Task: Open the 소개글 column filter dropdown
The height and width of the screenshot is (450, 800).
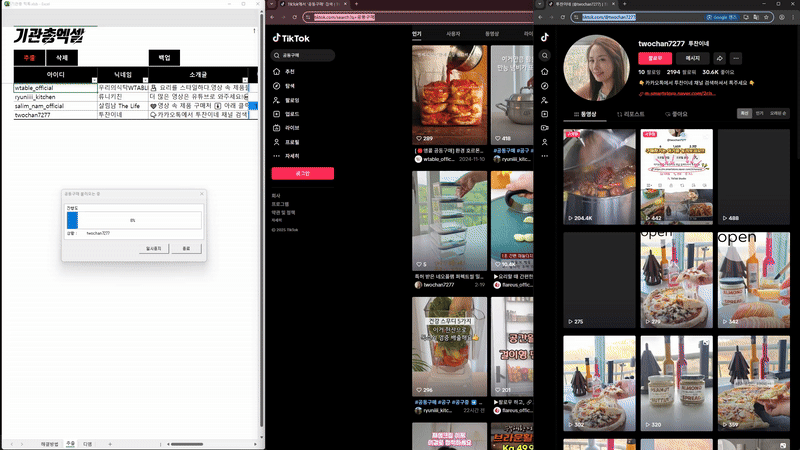Action: click(x=245, y=80)
